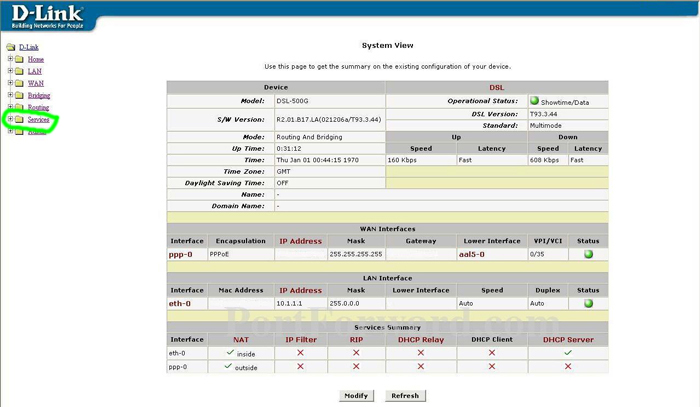The width and height of the screenshot is (700, 407).
Task: Click the folder icon next to Routing
Action: point(19,107)
